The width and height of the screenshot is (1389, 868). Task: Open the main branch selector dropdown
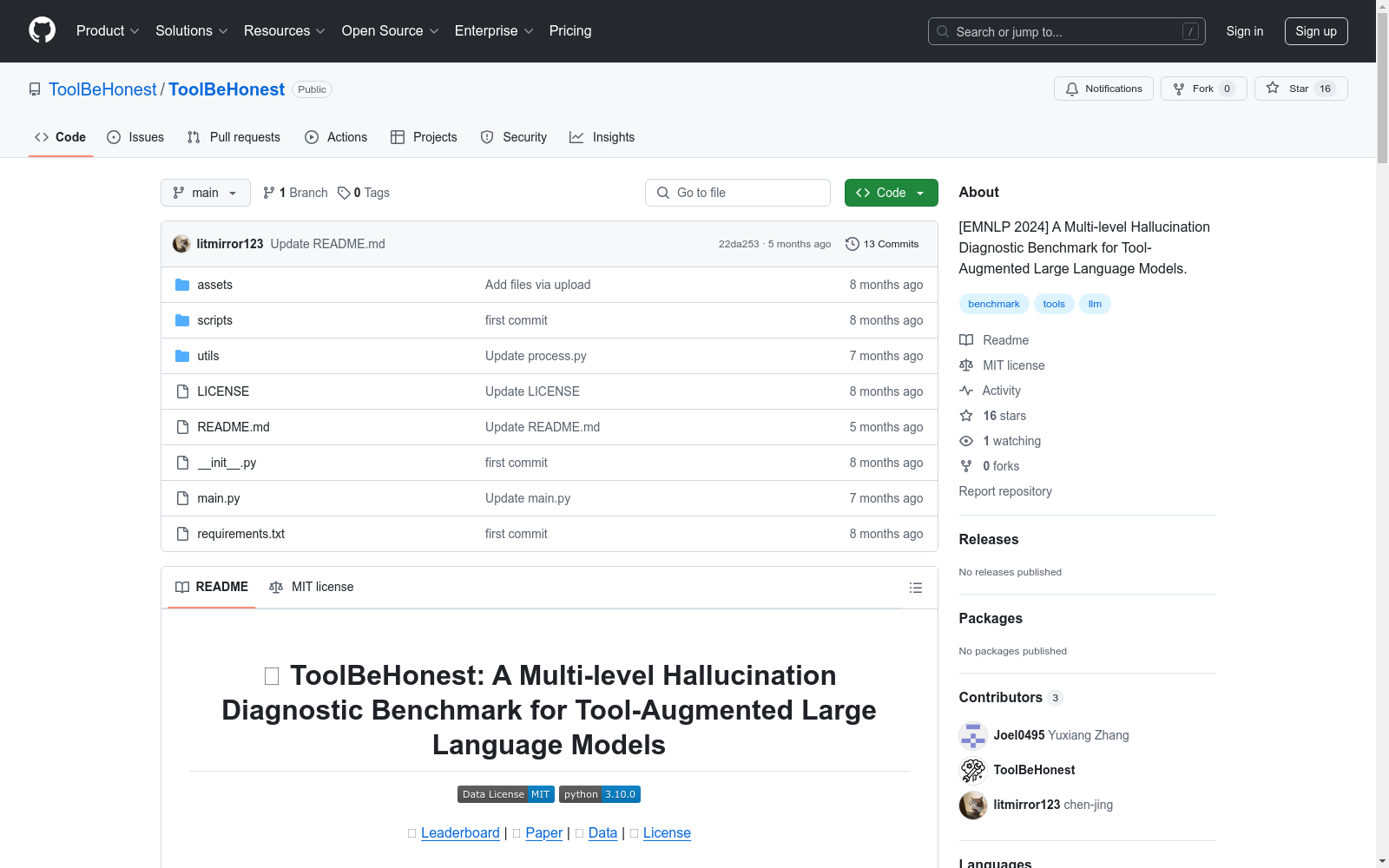coord(206,193)
